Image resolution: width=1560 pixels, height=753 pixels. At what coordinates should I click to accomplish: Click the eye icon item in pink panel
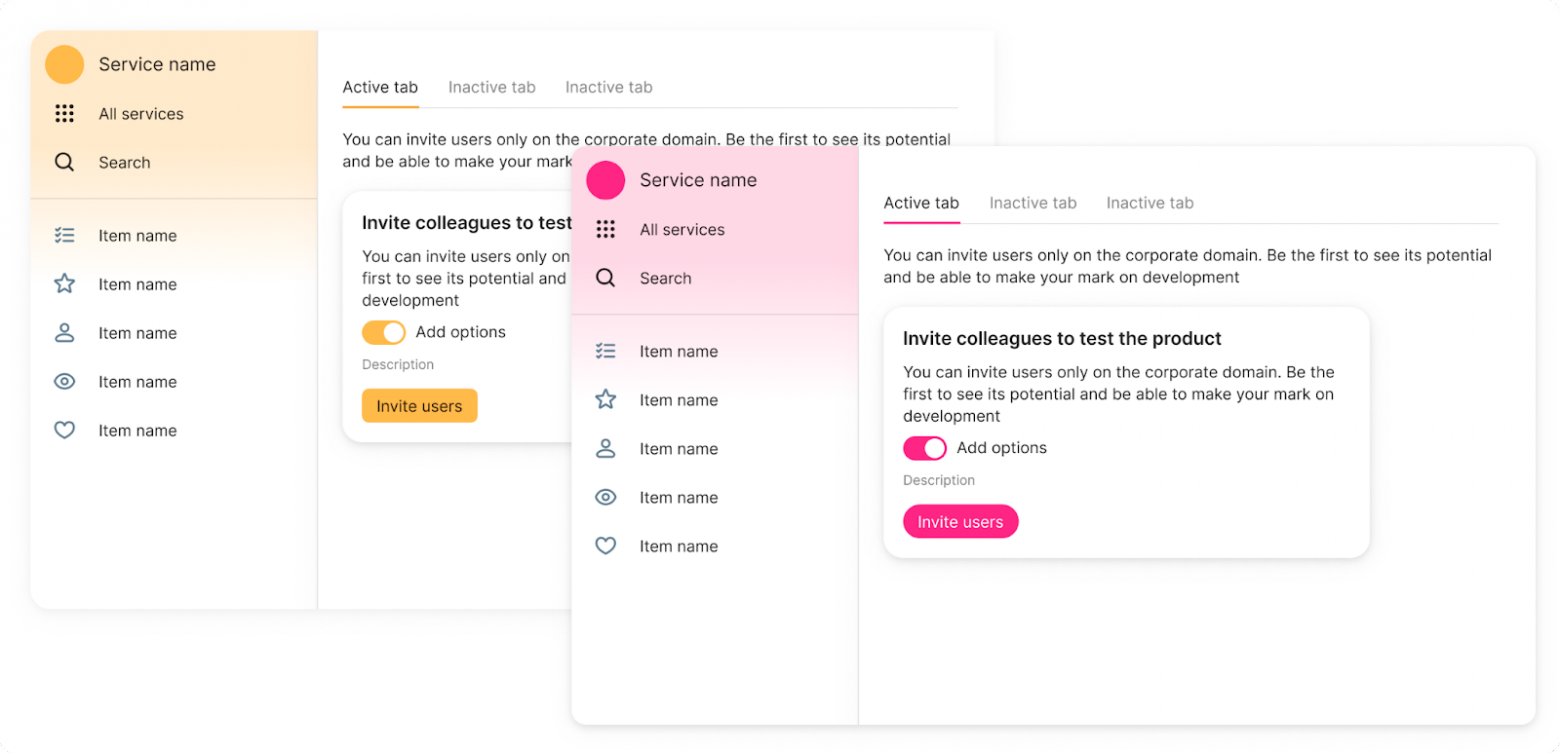(605, 497)
